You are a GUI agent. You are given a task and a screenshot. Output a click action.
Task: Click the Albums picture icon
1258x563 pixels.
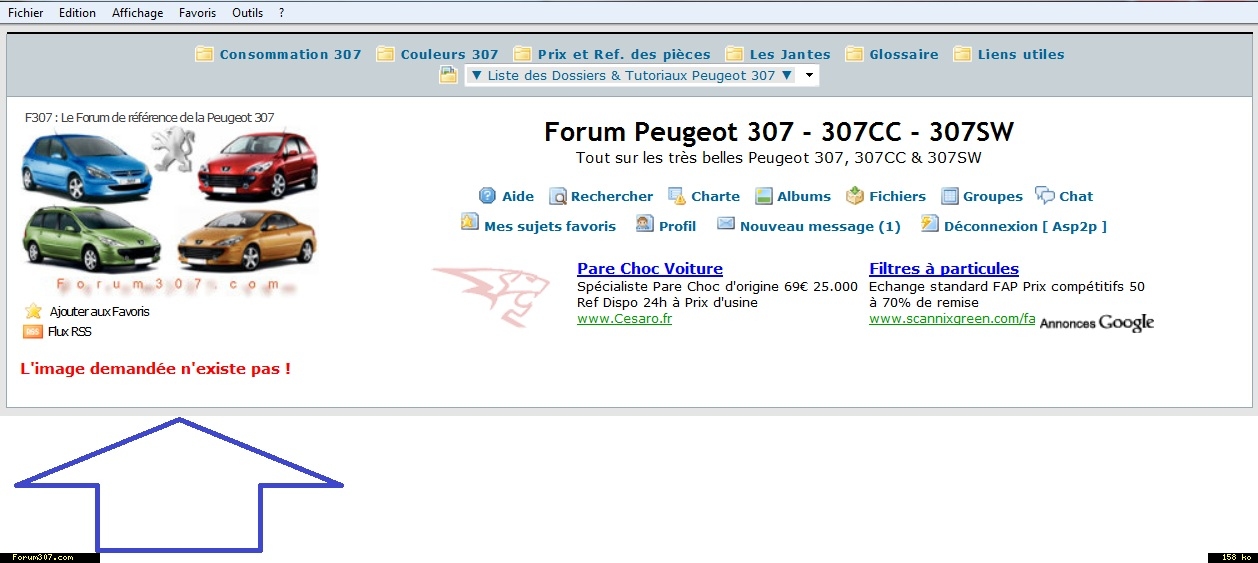[764, 196]
